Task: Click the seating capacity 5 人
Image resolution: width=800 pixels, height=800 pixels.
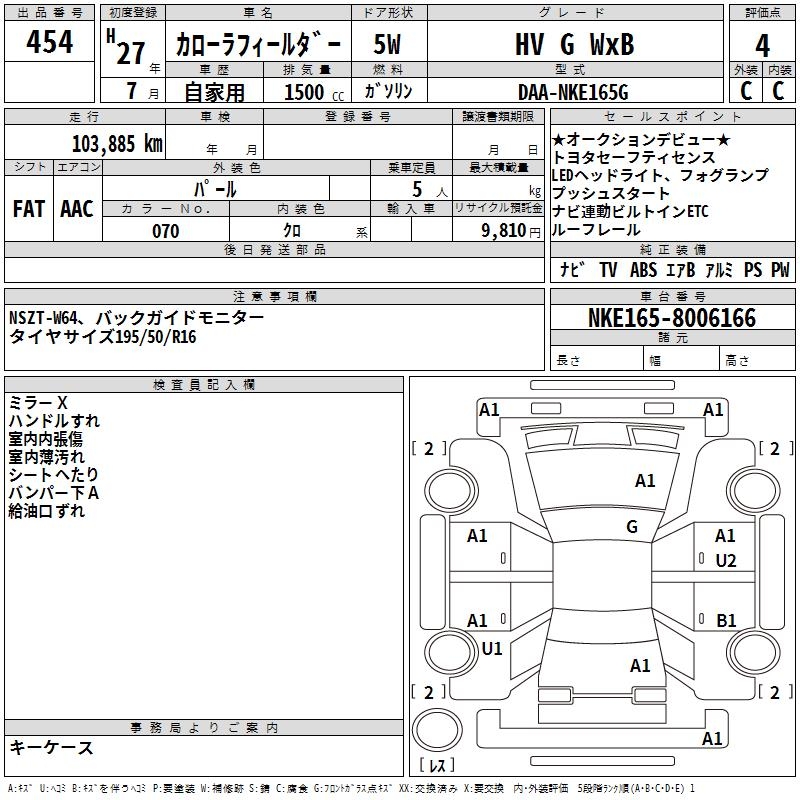Action: pos(430,190)
